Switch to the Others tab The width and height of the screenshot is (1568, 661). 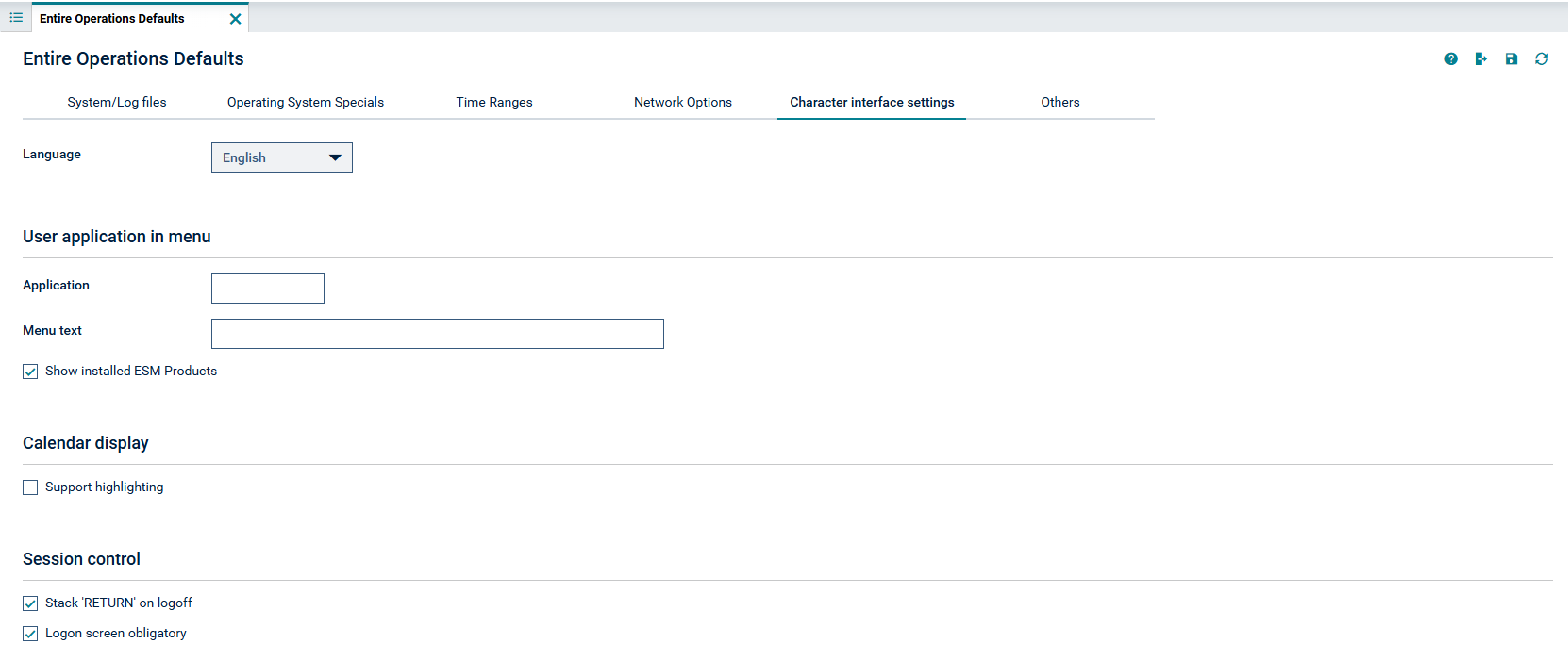pyautogui.click(x=1060, y=103)
